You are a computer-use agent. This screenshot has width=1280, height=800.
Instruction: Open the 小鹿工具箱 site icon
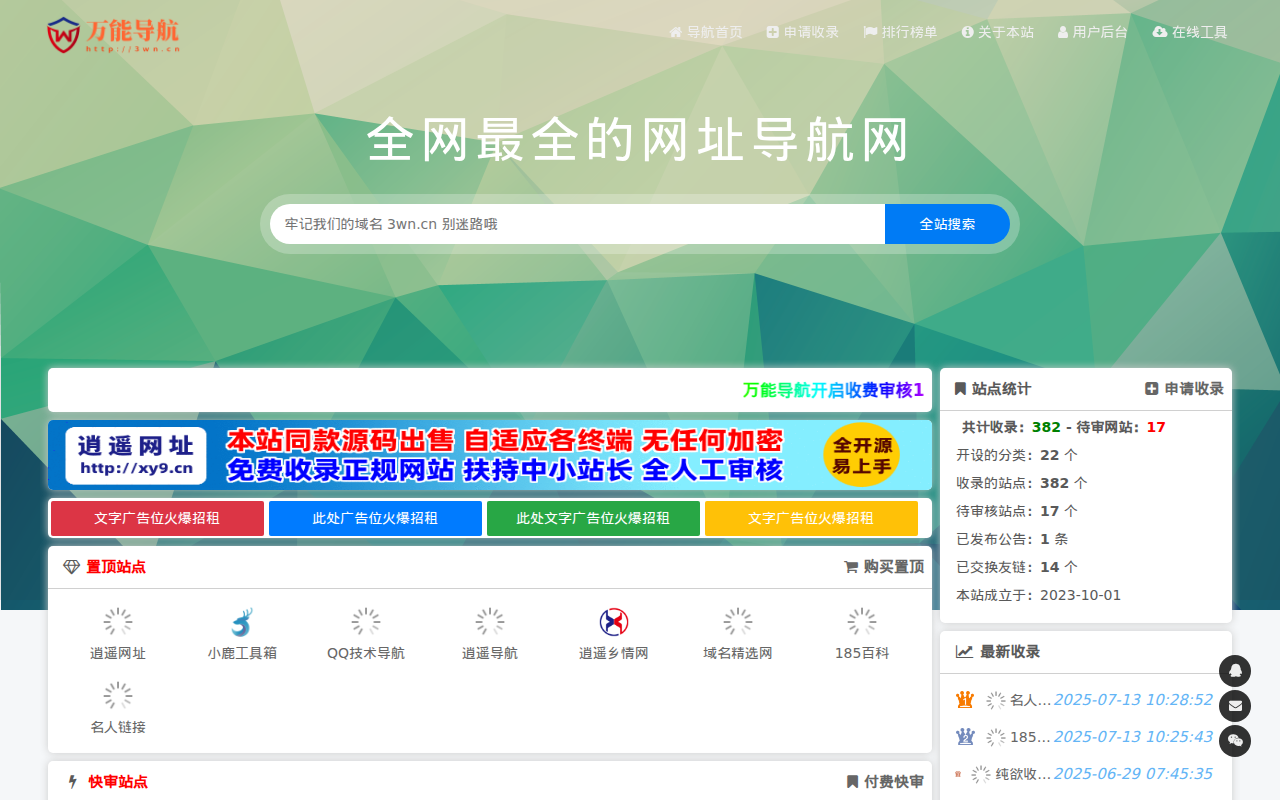[x=242, y=622]
